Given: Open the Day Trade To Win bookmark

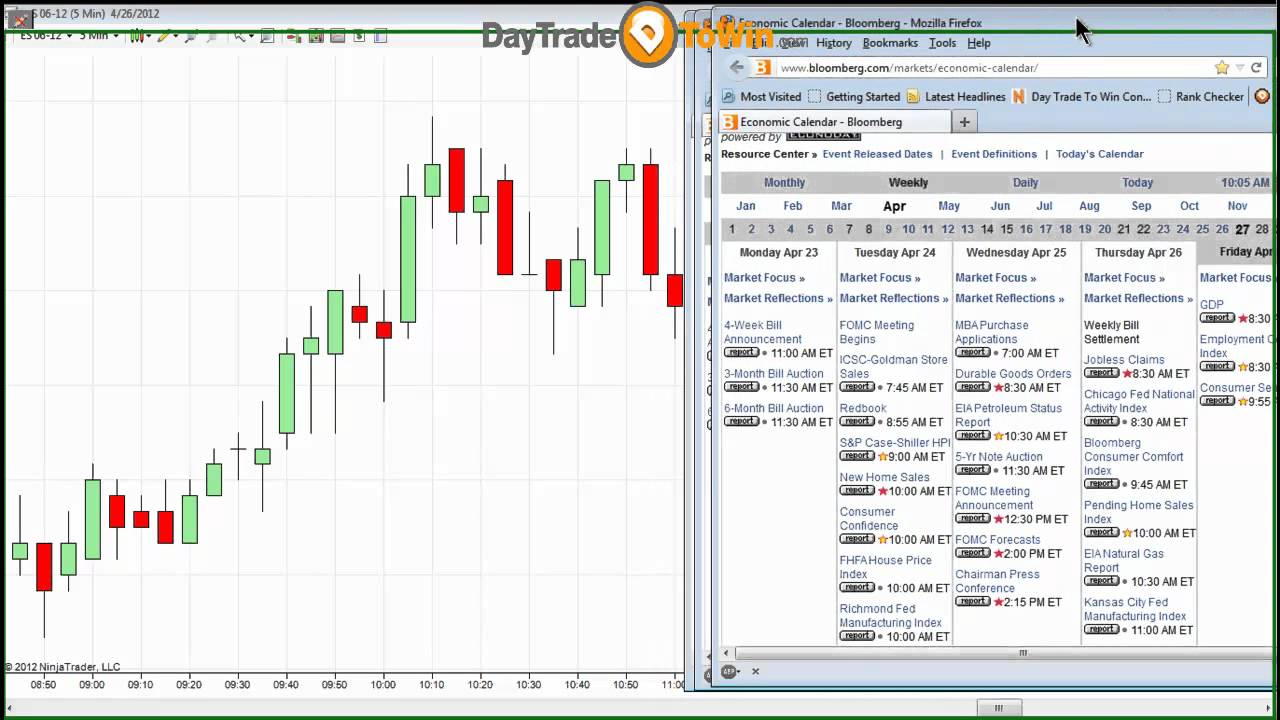Looking at the screenshot, I should point(1082,97).
